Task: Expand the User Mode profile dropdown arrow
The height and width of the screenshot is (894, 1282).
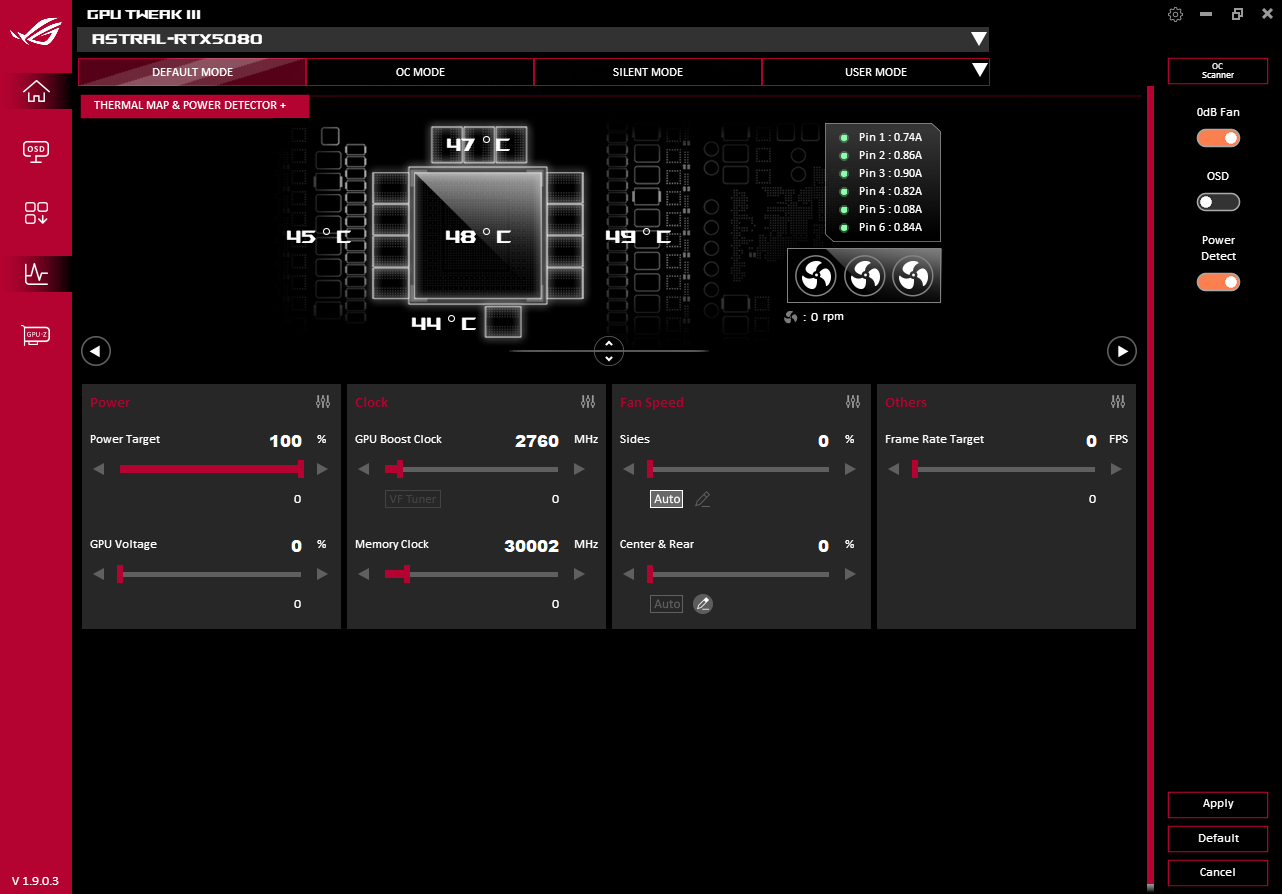Action: click(979, 71)
